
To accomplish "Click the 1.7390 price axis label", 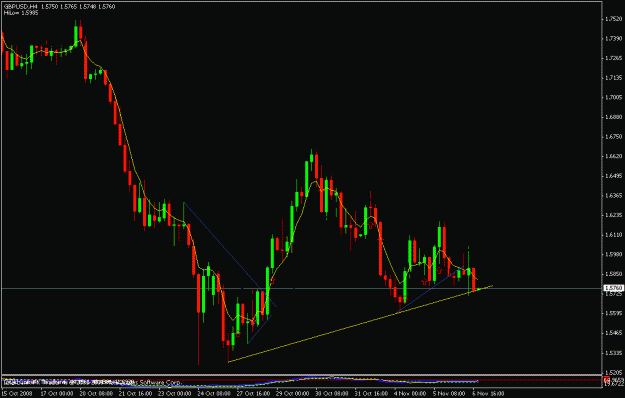I will [614, 38].
